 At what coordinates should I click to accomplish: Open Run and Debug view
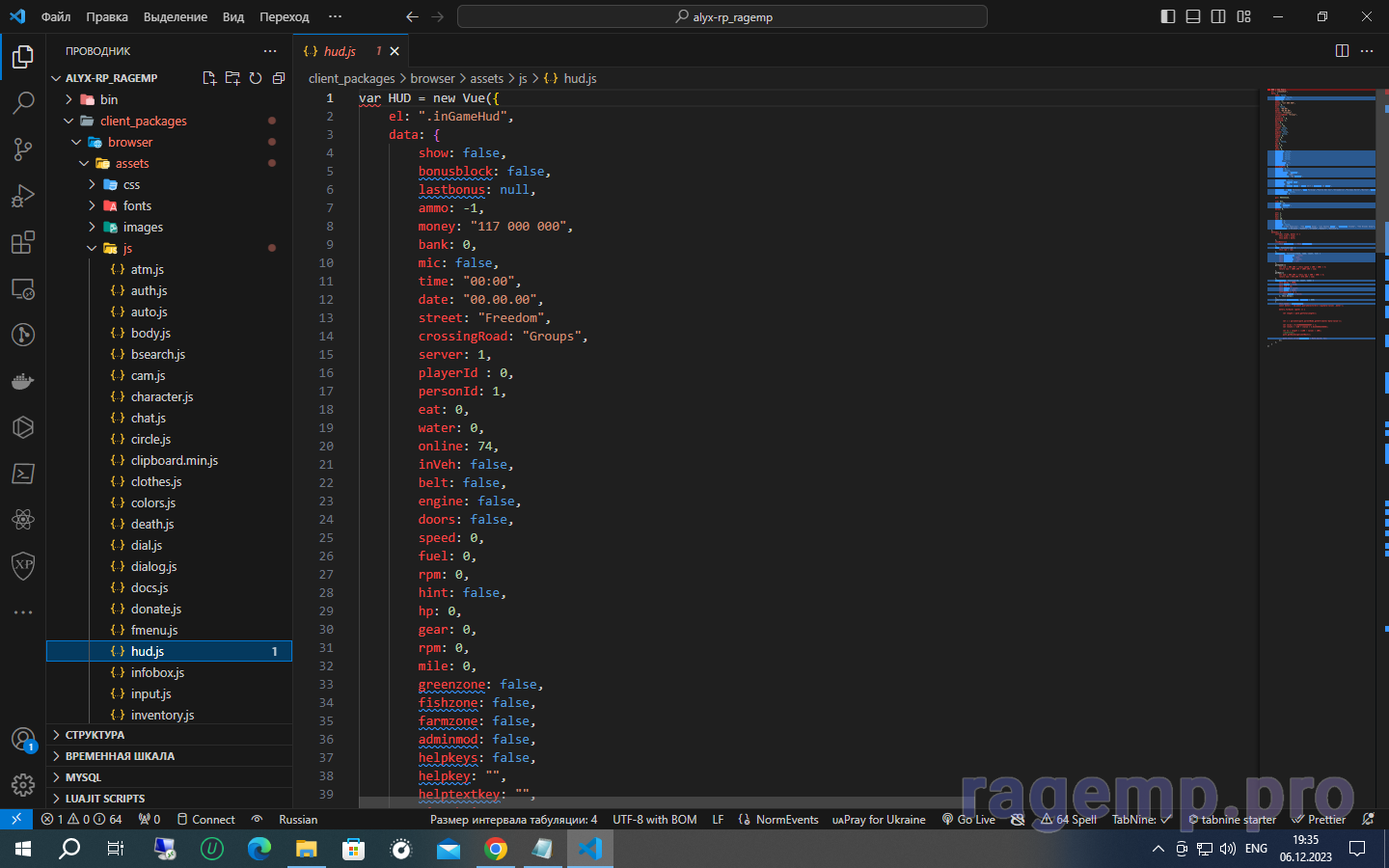pyautogui.click(x=23, y=196)
